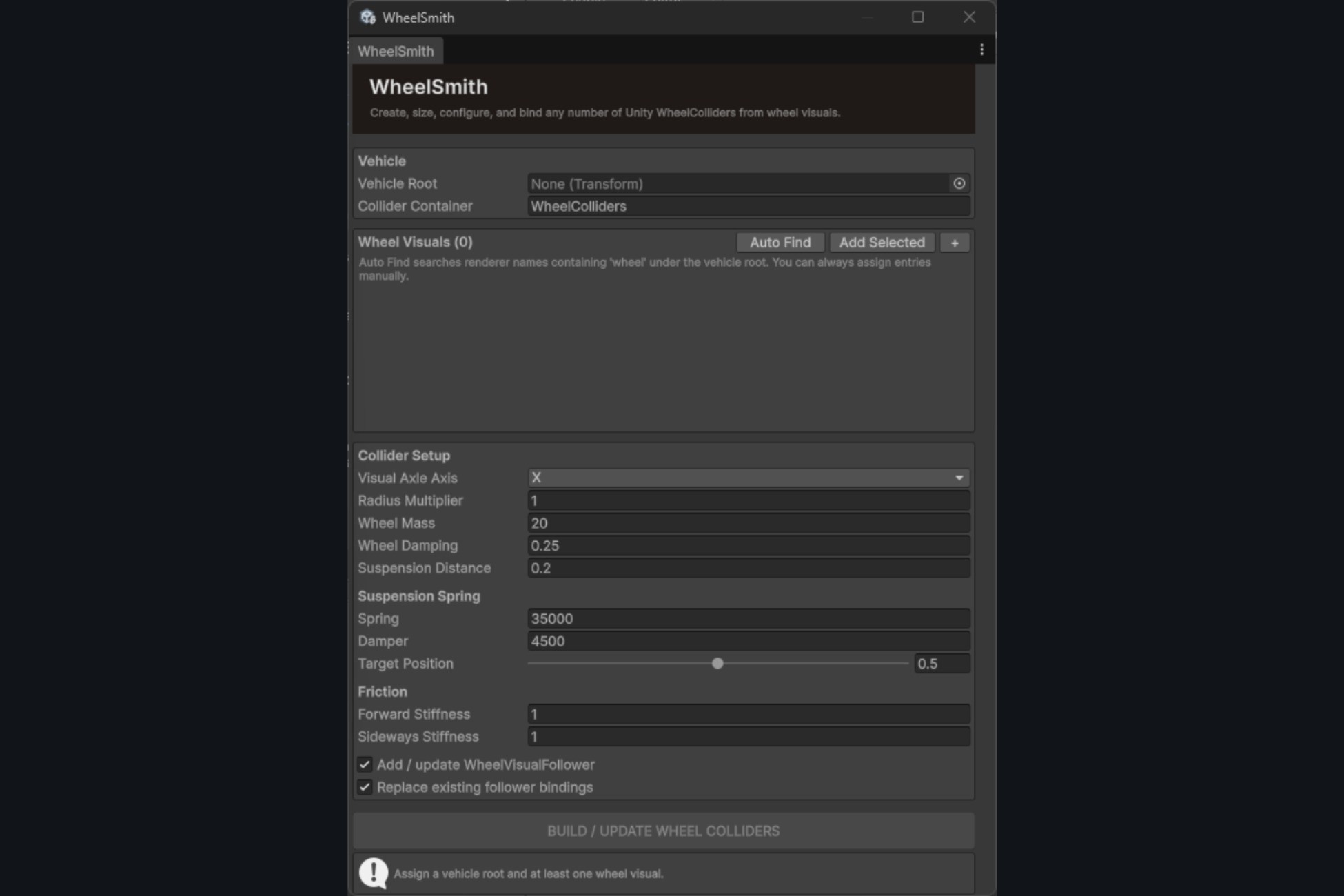This screenshot has width=1344, height=896.
Task: Click the Wheel Damping input field
Action: click(x=749, y=546)
